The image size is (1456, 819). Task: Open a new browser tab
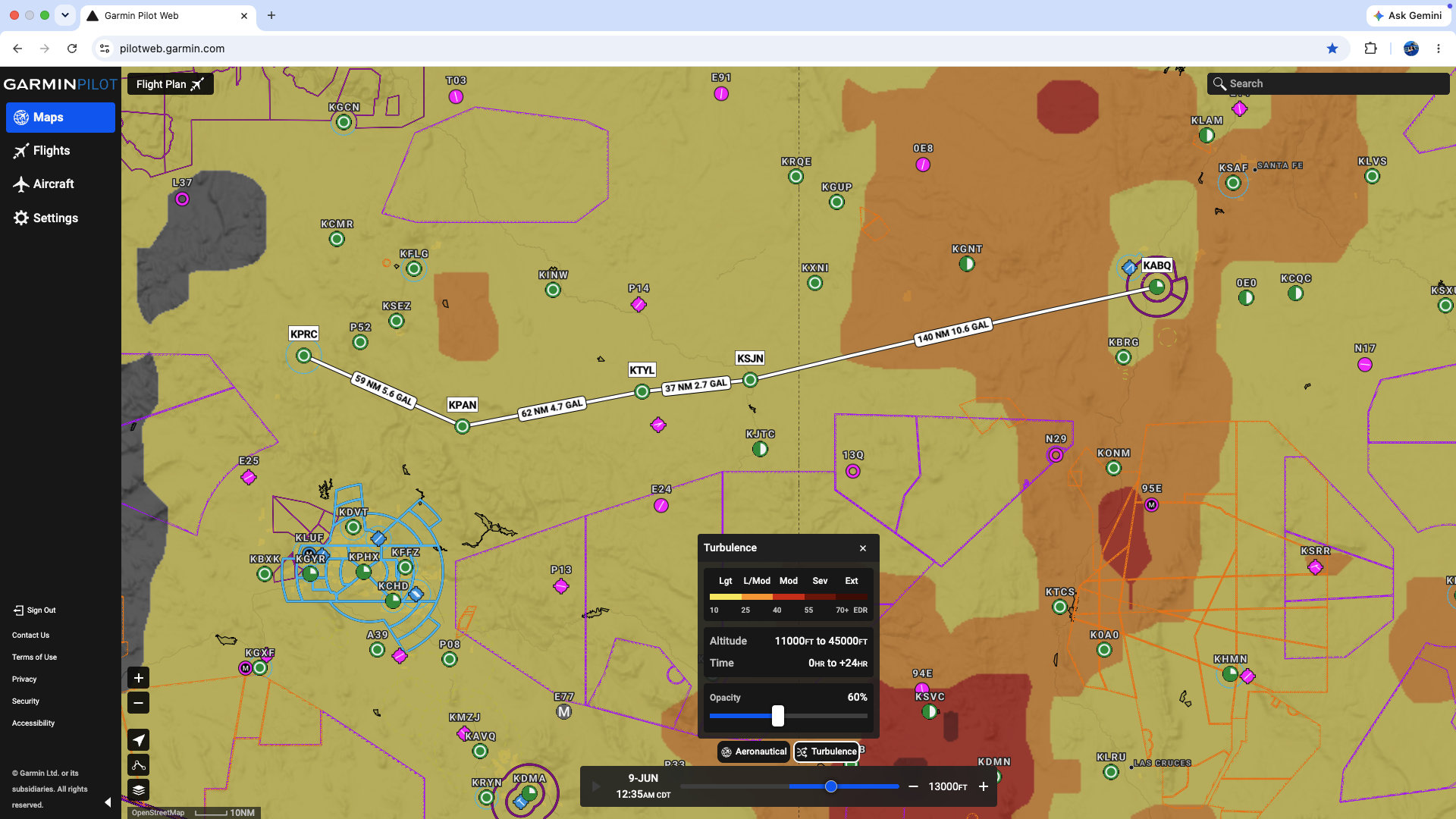coord(271,15)
